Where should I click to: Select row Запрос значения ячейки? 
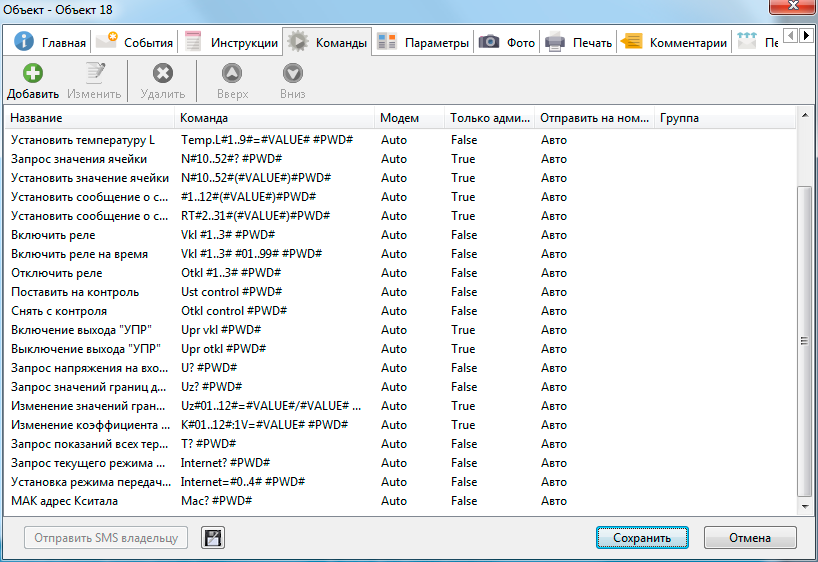400,159
